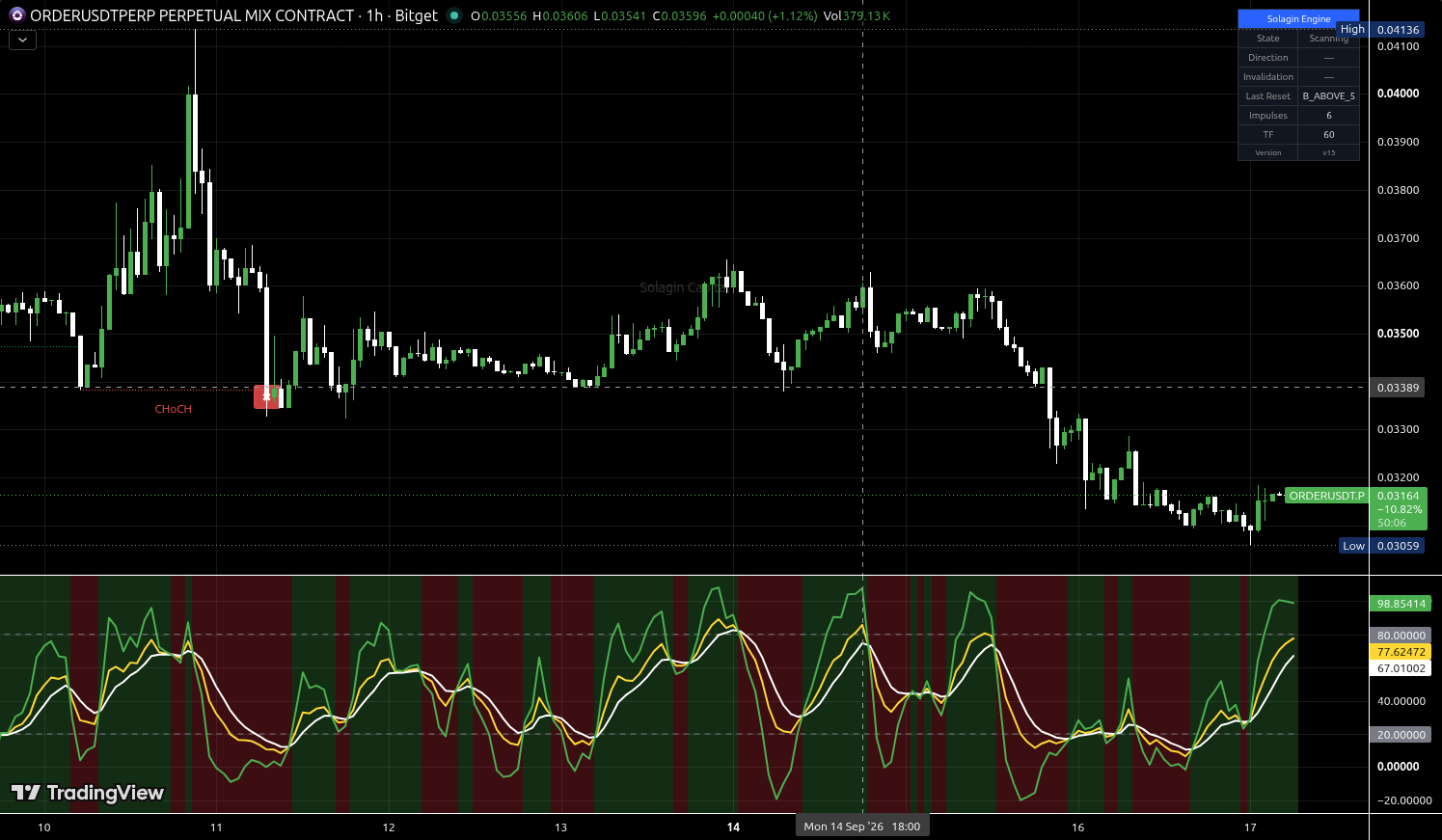Click the crosshair date label Mon 14 Sep '26 18:00
The image size is (1442, 840).
point(862,826)
